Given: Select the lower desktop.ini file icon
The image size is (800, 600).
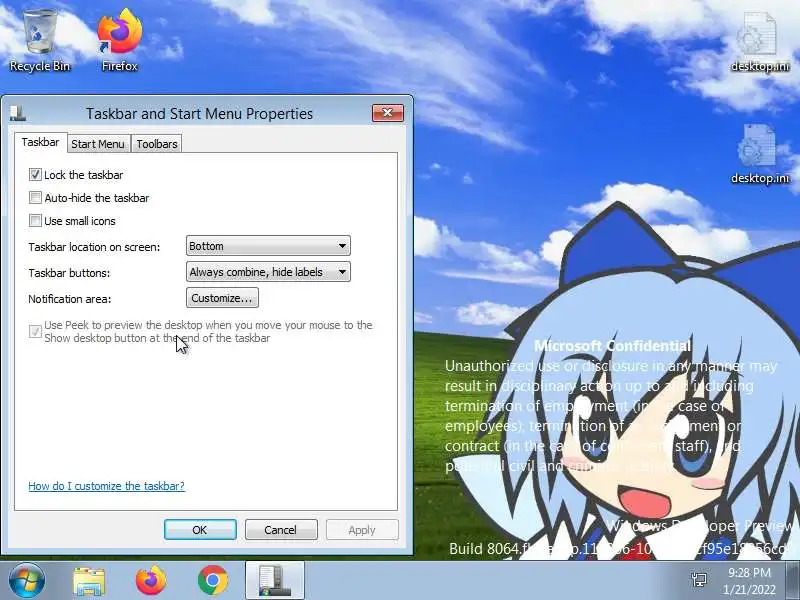Looking at the screenshot, I should (x=760, y=153).
